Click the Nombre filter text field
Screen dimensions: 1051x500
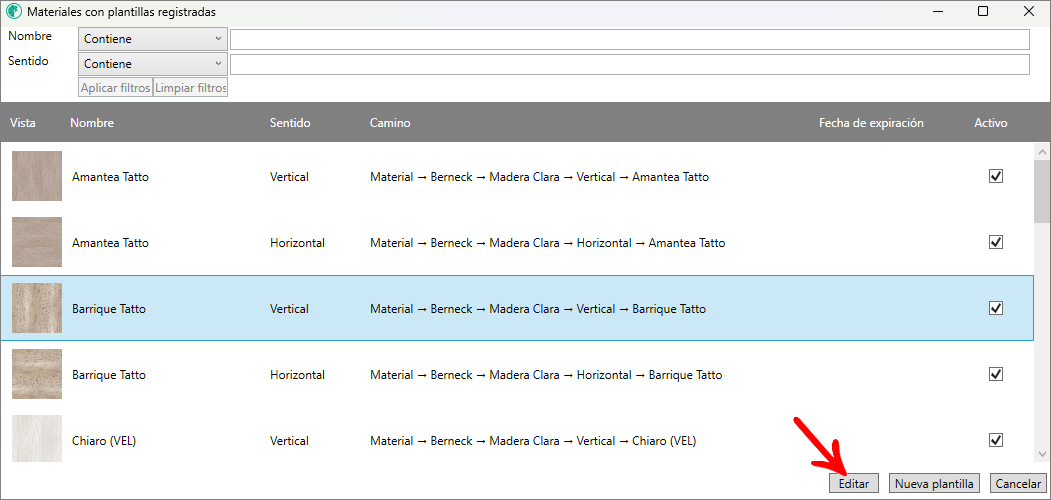tap(629, 39)
